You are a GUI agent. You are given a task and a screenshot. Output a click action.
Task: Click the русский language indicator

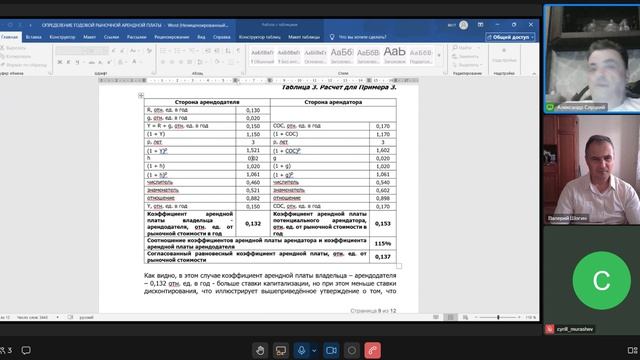86,317
